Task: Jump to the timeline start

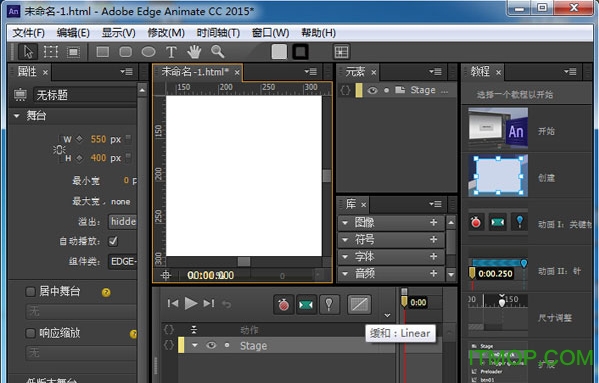Action: coord(173,304)
